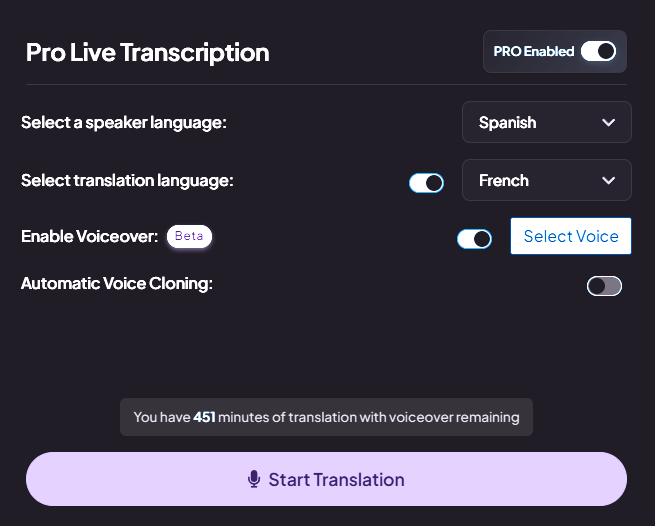Click the PRO Enabled label text
Image resolution: width=655 pixels, height=526 pixels.
533,51
